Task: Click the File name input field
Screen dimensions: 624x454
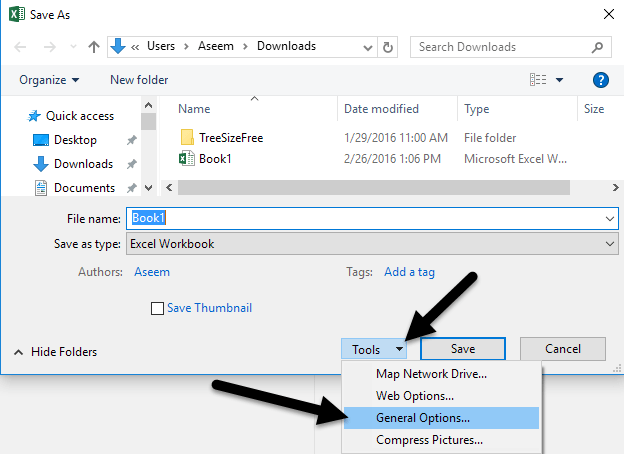Action: click(372, 218)
